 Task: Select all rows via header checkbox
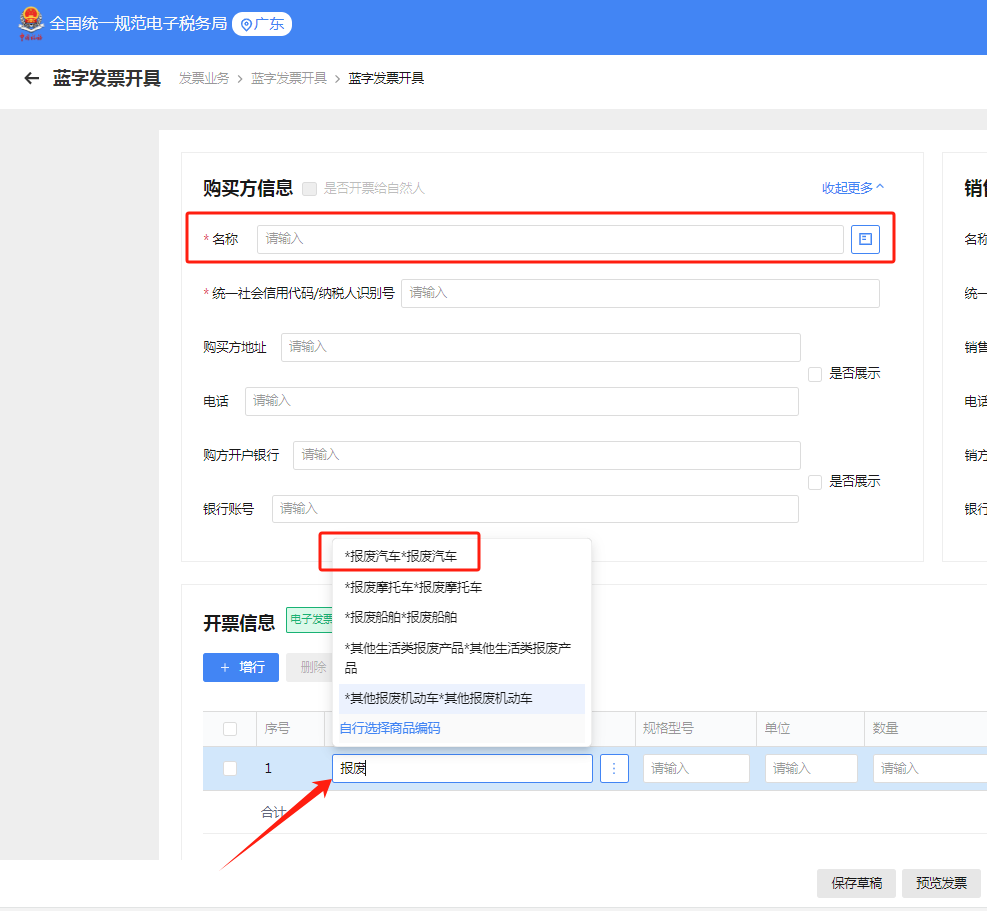pos(230,729)
